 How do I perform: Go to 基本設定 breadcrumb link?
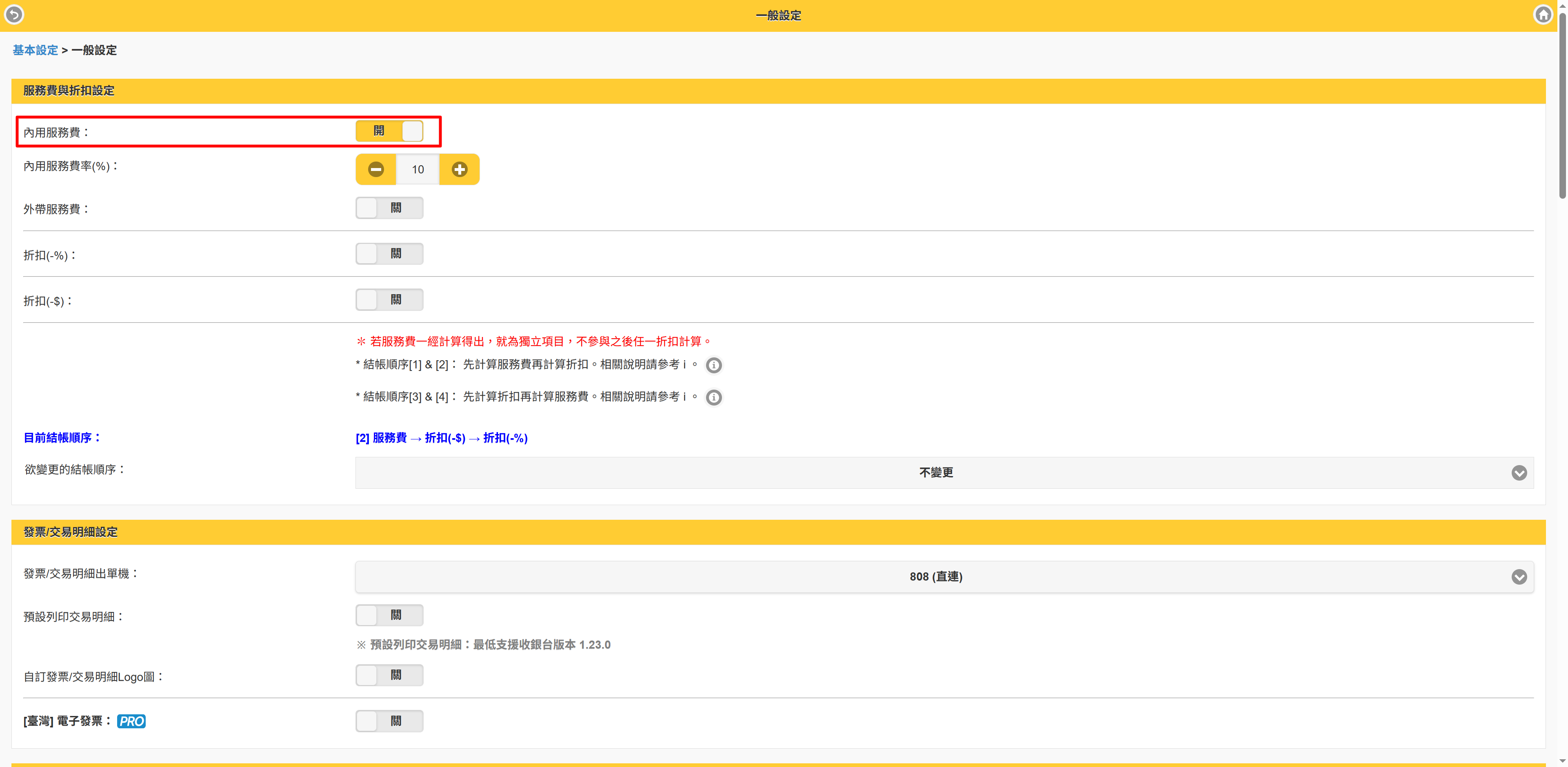click(x=36, y=51)
